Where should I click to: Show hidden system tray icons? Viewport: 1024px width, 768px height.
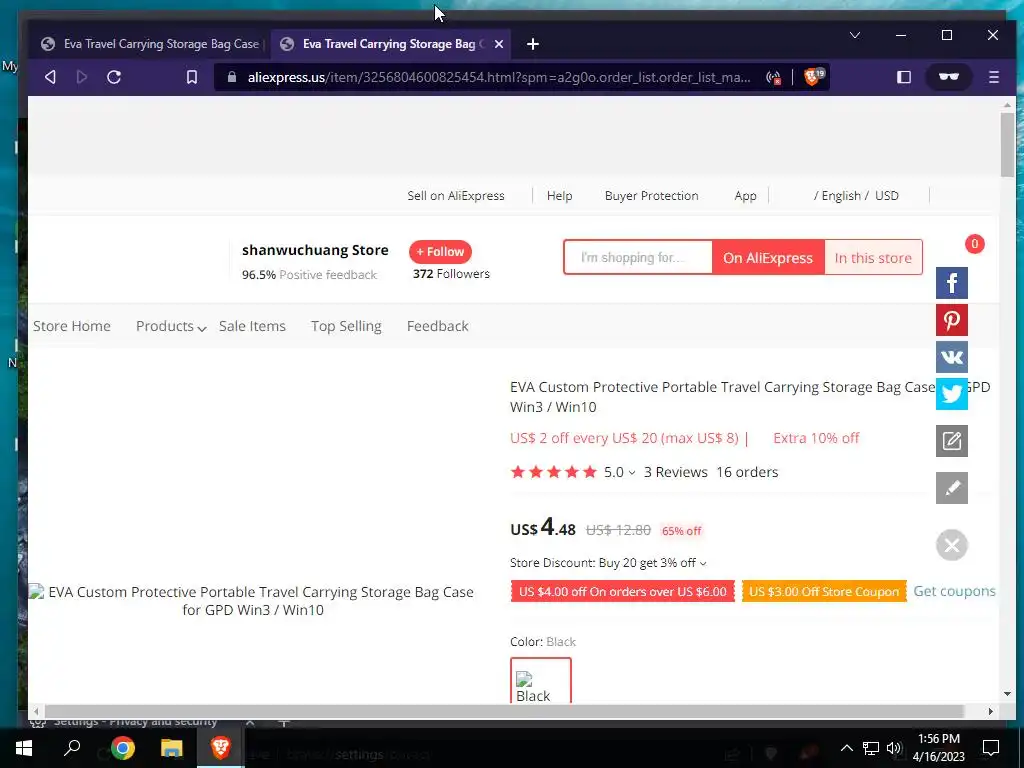click(x=846, y=748)
